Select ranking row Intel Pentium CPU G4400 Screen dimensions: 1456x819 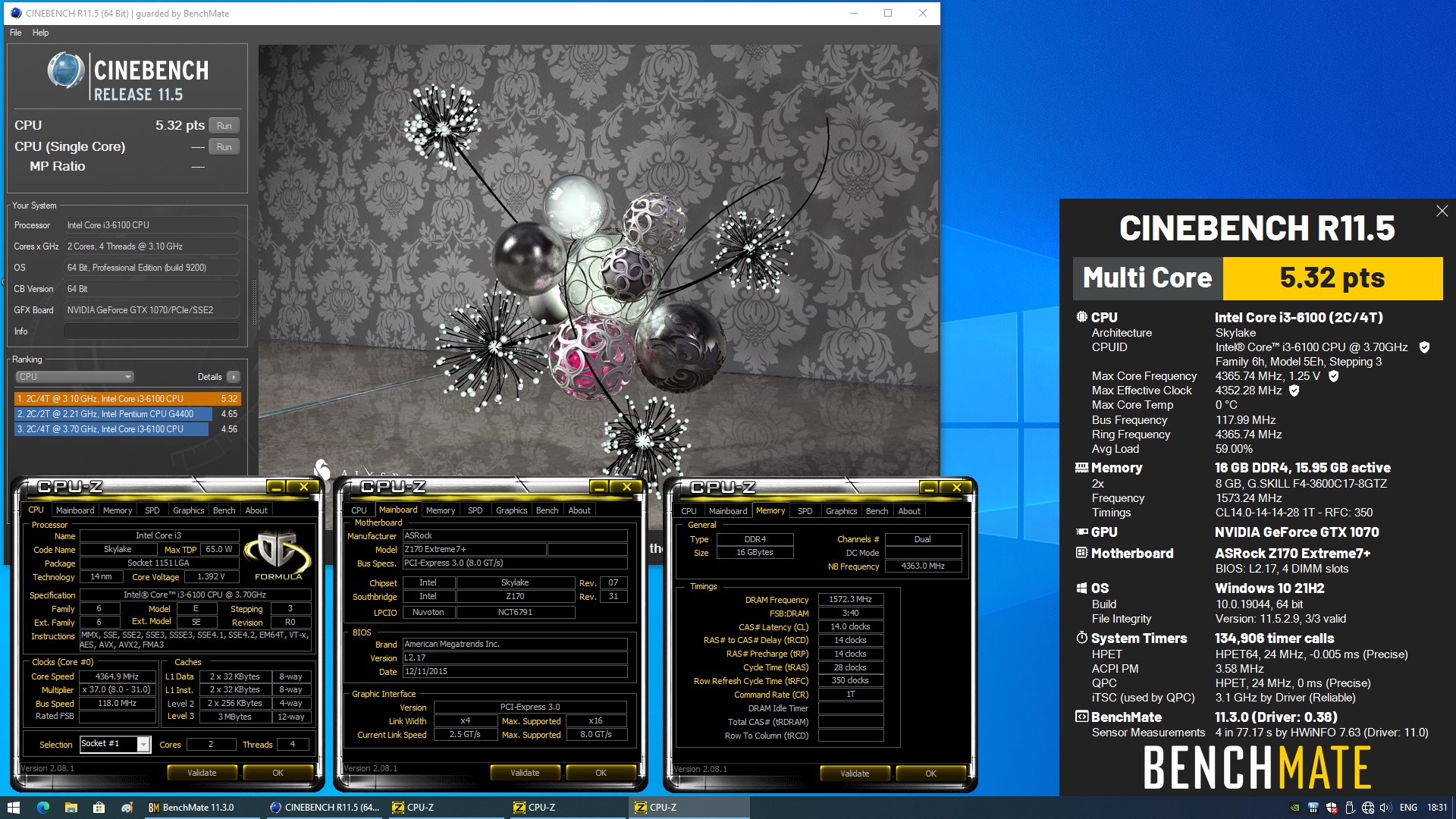coord(127,414)
